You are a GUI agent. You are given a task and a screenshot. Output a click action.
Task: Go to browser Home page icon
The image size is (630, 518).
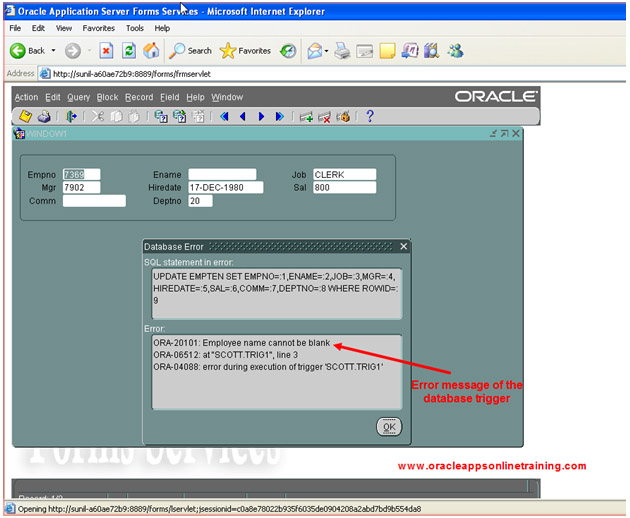point(151,51)
